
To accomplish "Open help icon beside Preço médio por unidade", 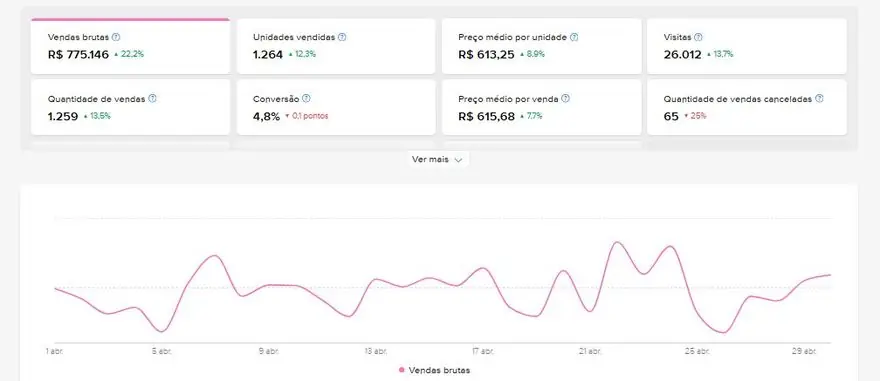I will (574, 38).
